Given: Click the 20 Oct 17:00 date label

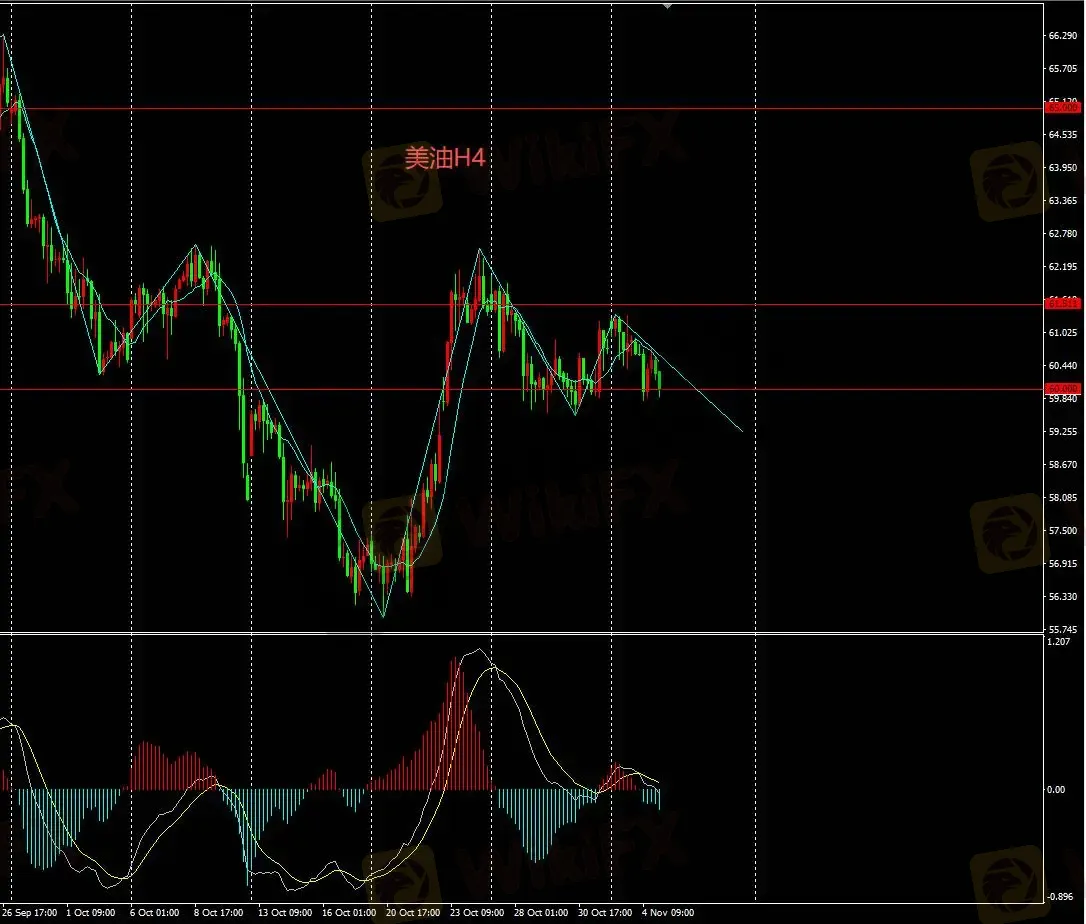Looking at the screenshot, I should [x=413, y=912].
